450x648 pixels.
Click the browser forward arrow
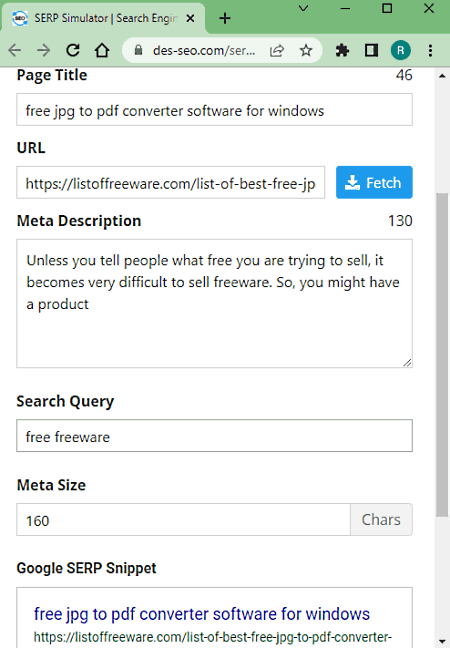43,50
